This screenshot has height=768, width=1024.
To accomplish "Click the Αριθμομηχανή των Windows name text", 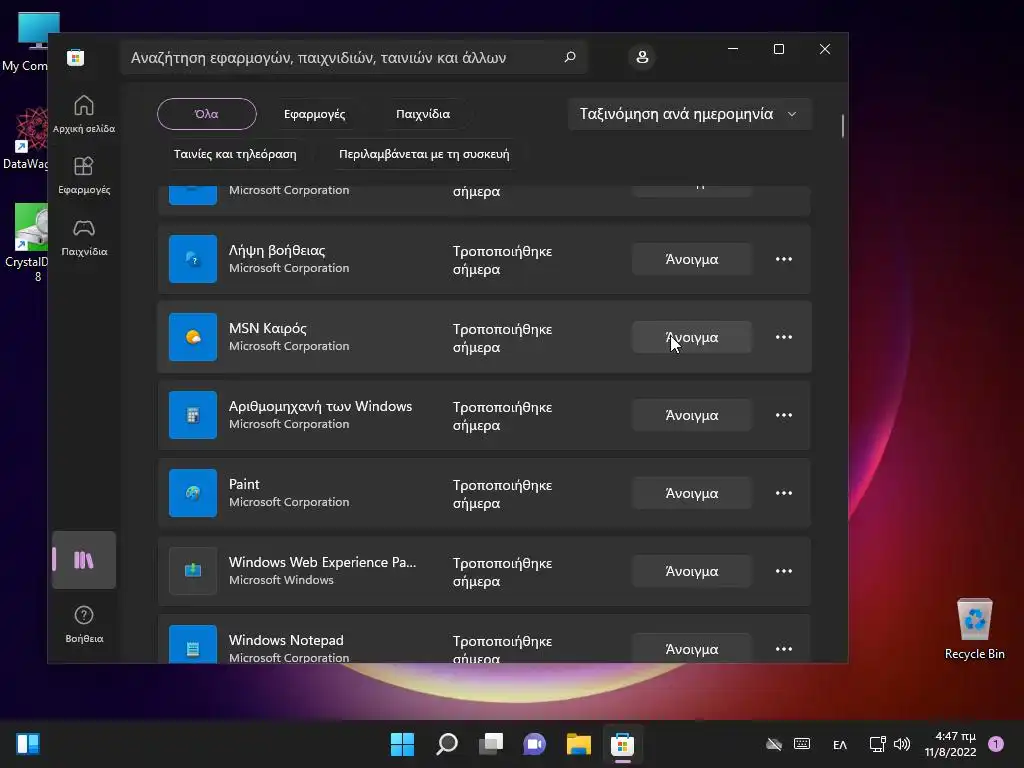I will [320, 406].
